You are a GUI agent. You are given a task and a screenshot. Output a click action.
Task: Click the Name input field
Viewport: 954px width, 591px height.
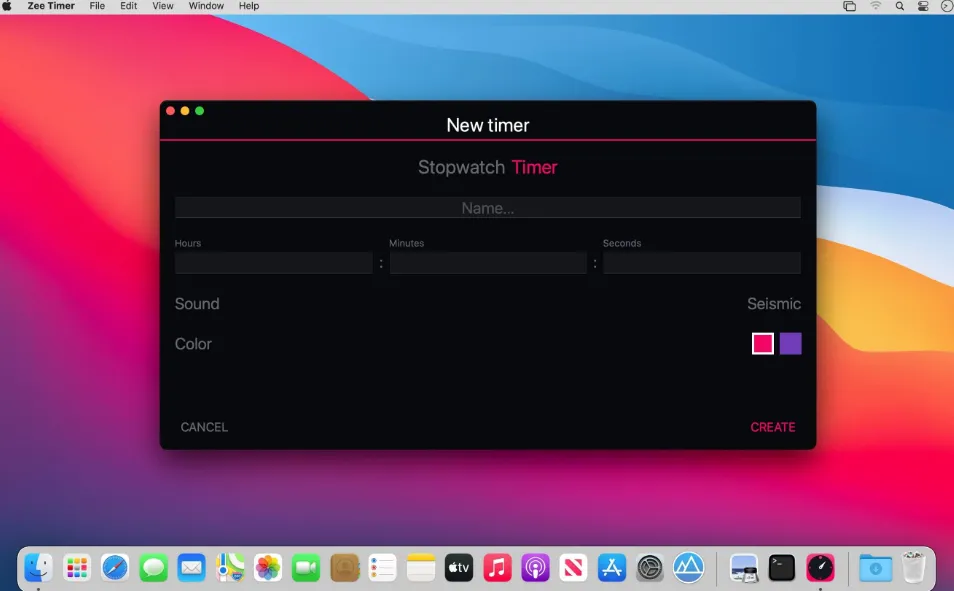point(487,208)
